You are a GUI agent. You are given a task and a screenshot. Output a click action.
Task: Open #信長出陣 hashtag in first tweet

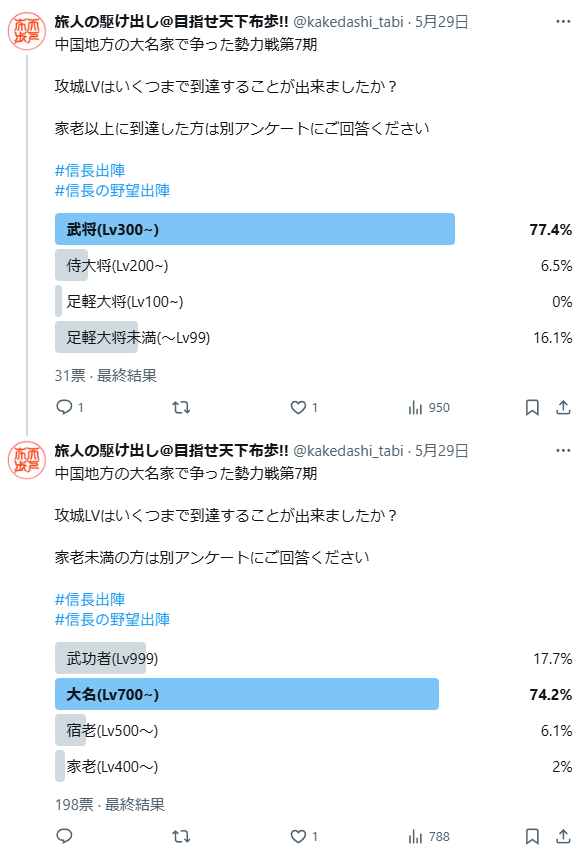coord(90,170)
